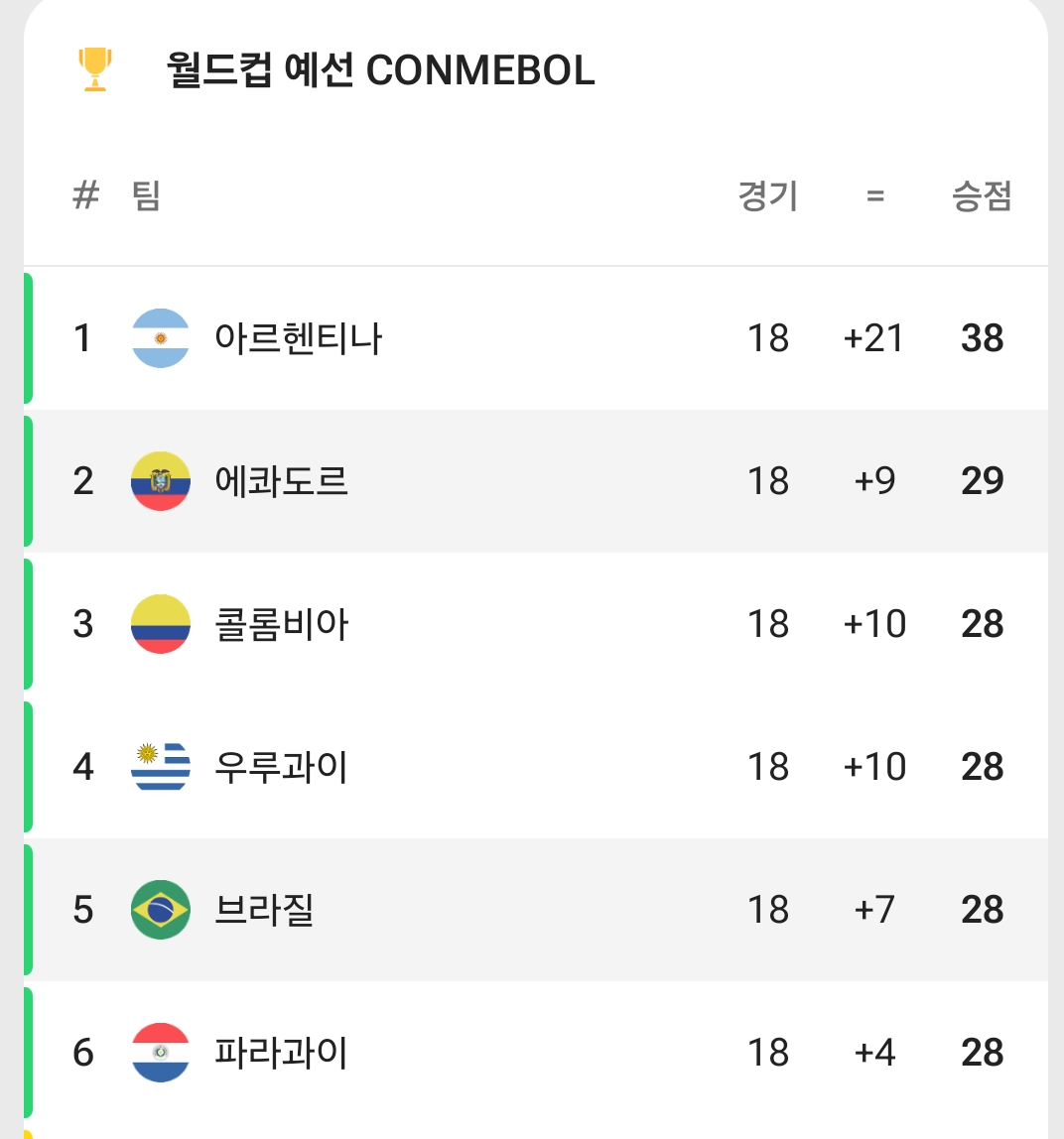
Task: Tap the Uruguay flag icon
Action: tap(160, 767)
